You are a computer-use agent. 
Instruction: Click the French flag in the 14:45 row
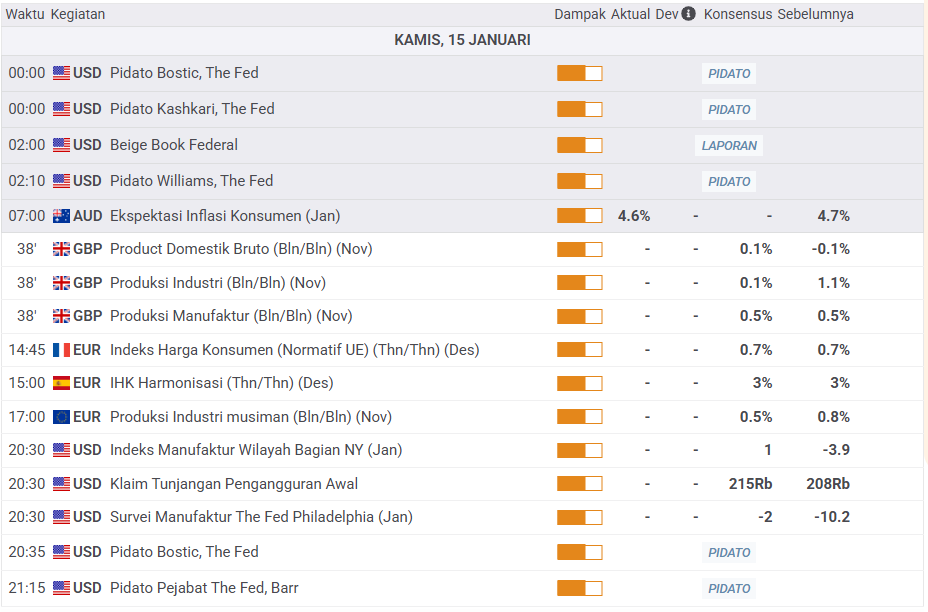pyautogui.click(x=61, y=350)
